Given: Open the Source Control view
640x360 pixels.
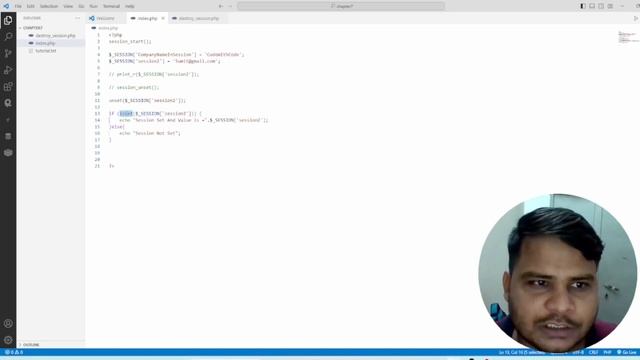Looking at the screenshot, I should [x=8, y=53].
